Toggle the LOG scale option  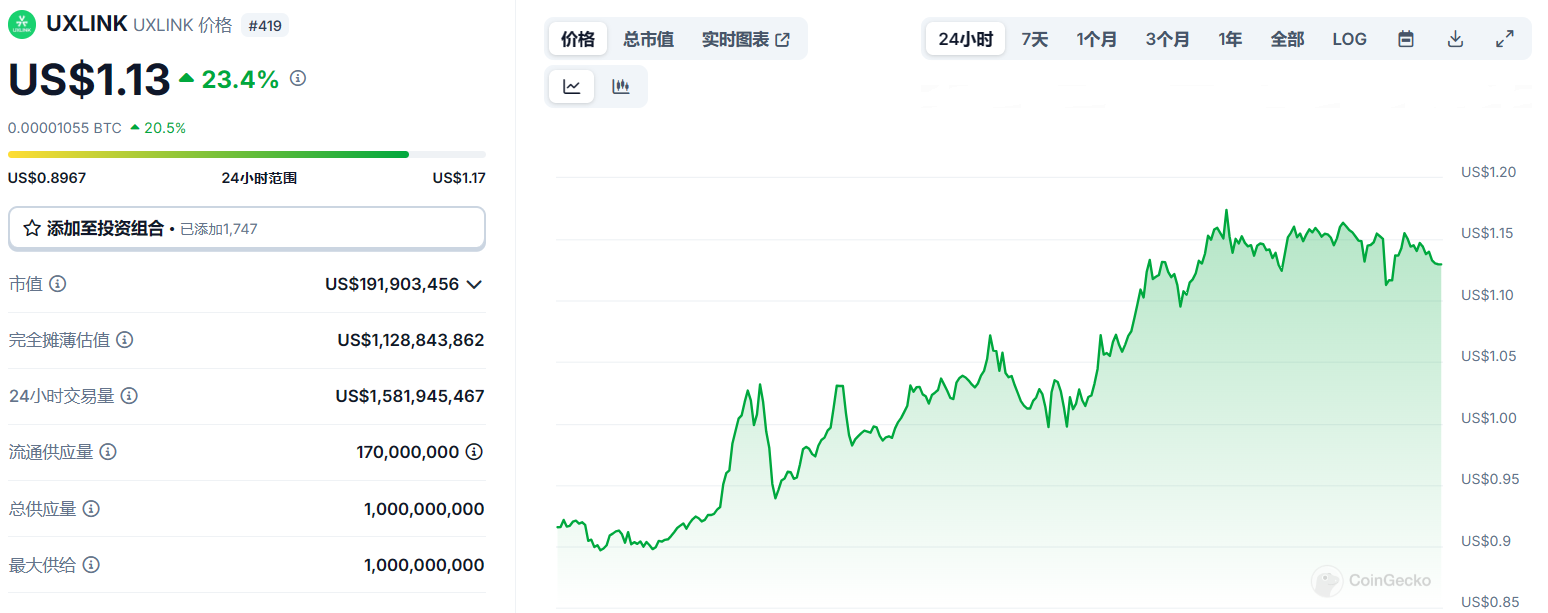coord(1349,39)
